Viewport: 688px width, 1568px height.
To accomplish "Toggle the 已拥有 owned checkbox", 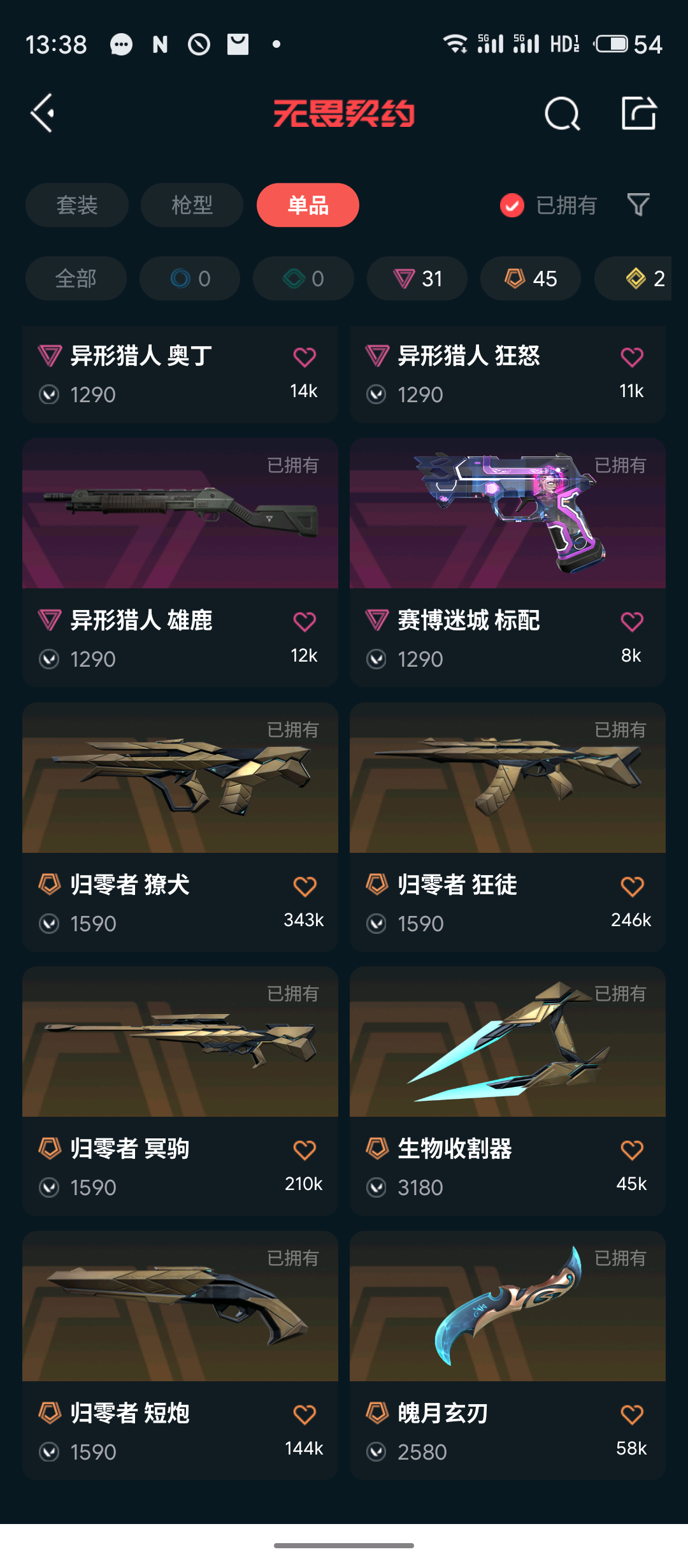I will pos(512,205).
